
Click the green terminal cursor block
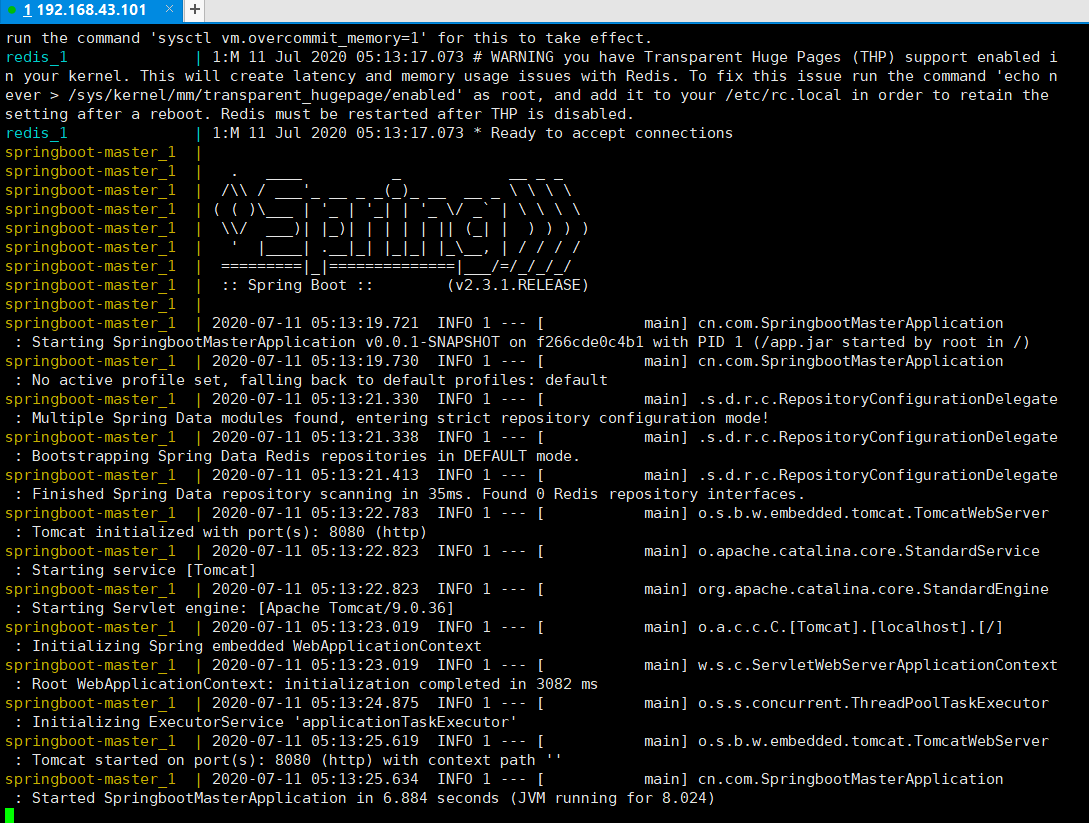coord(9,815)
